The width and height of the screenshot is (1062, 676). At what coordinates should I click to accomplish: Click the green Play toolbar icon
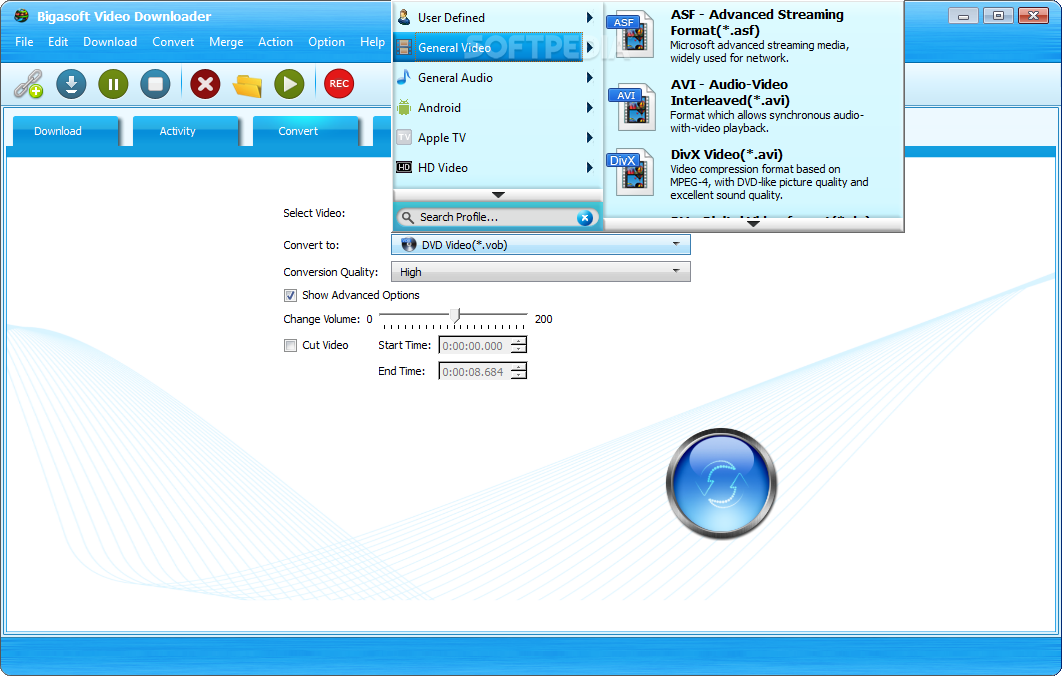pyautogui.click(x=289, y=84)
